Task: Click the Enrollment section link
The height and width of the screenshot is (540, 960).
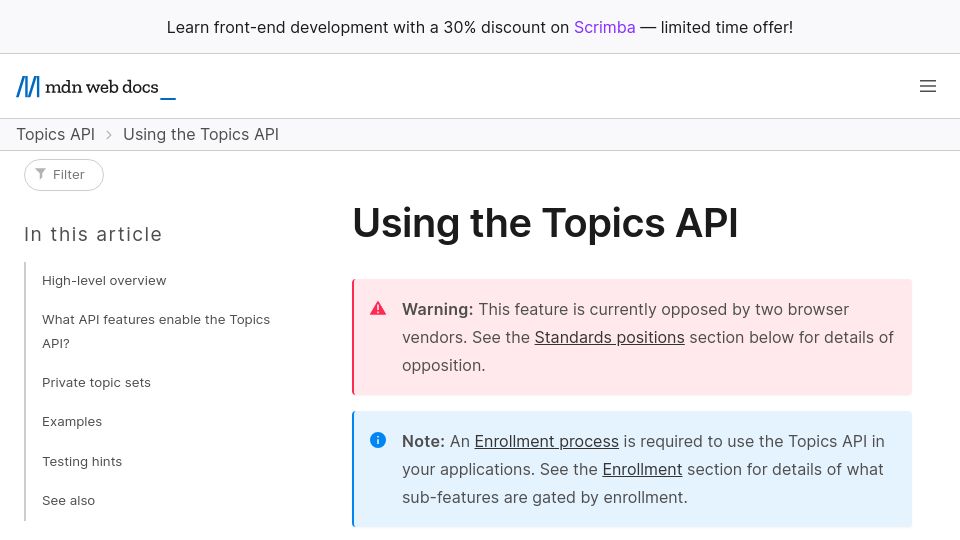Action: [642, 470]
